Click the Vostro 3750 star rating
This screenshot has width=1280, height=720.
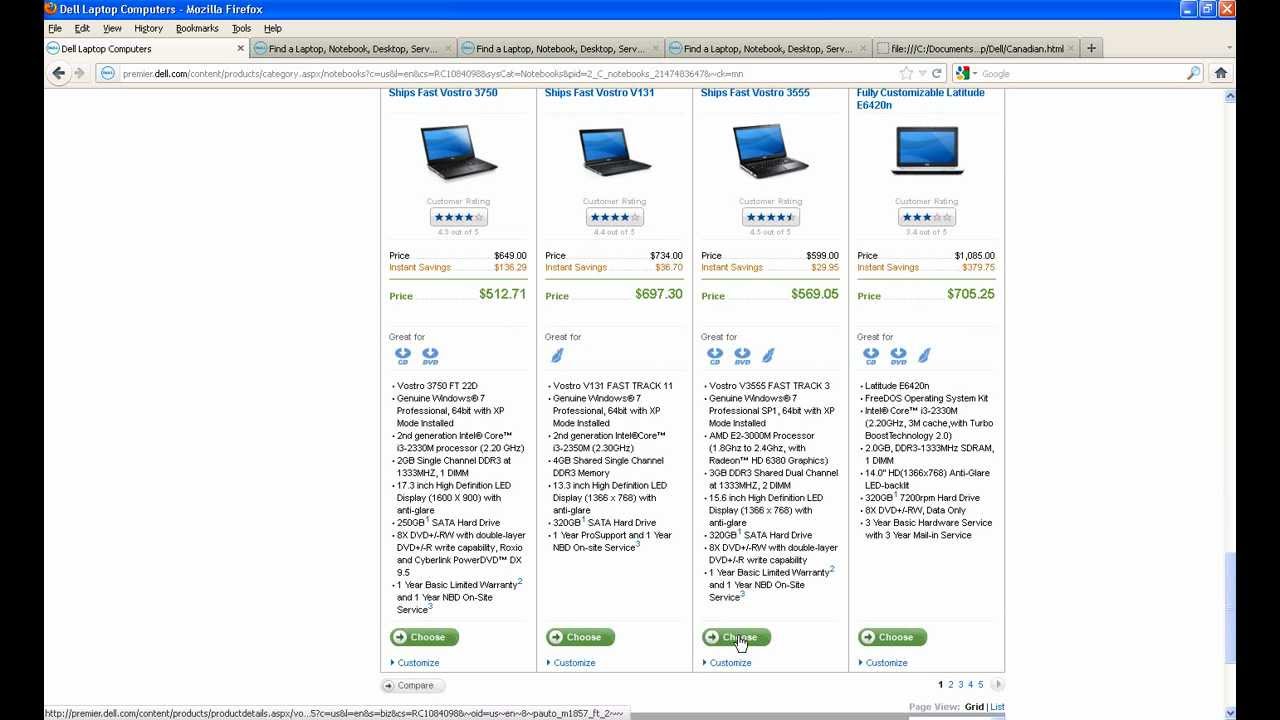tap(458, 217)
